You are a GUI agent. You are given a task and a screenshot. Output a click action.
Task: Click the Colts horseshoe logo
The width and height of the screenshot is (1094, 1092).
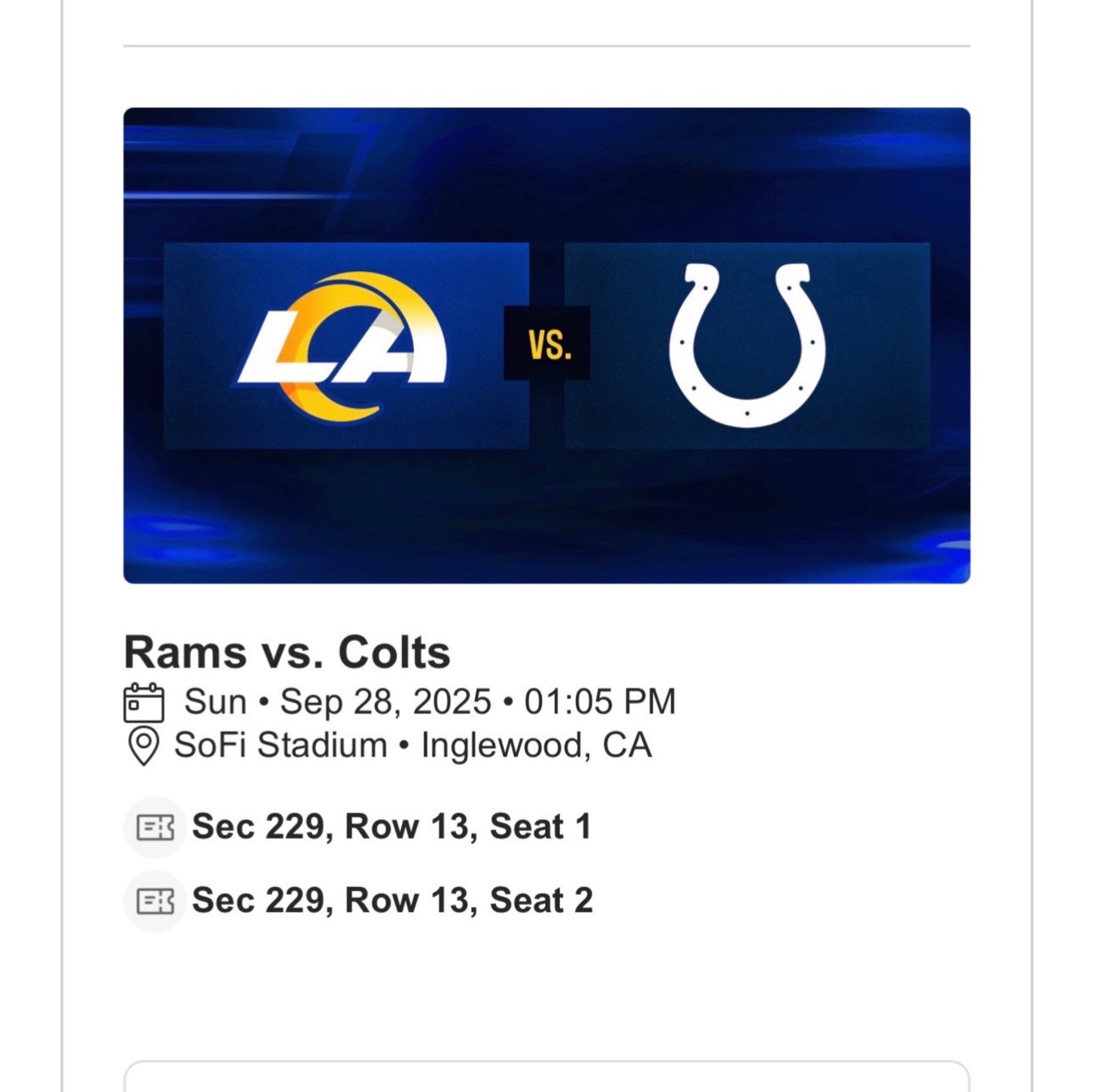[747, 346]
